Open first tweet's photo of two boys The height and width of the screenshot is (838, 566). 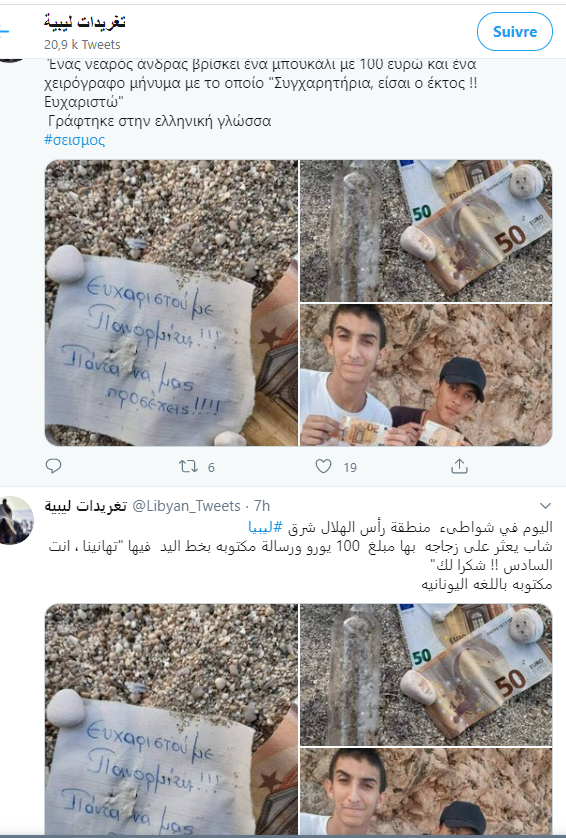(x=426, y=375)
